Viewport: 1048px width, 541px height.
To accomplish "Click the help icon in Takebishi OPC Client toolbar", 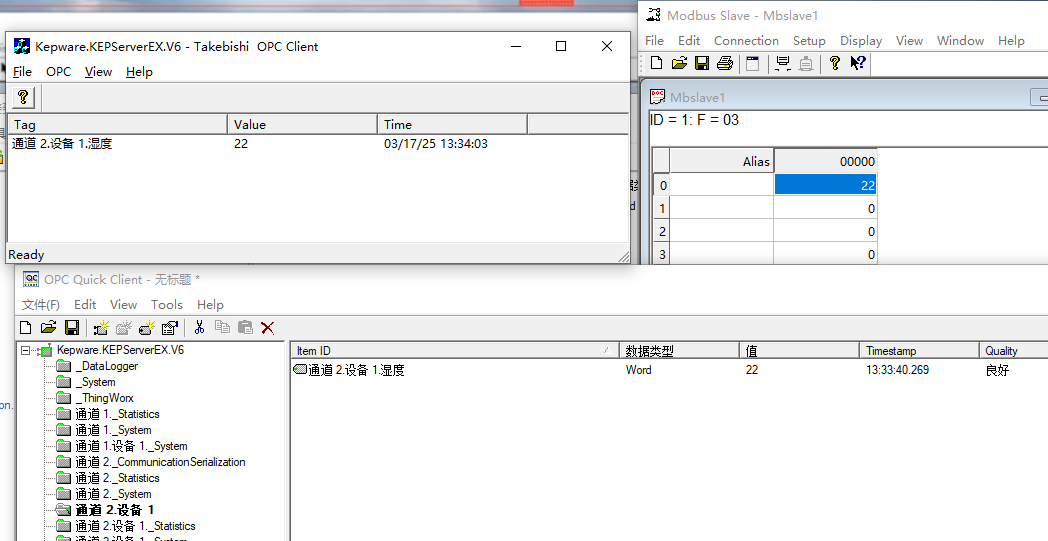I will tap(23, 98).
